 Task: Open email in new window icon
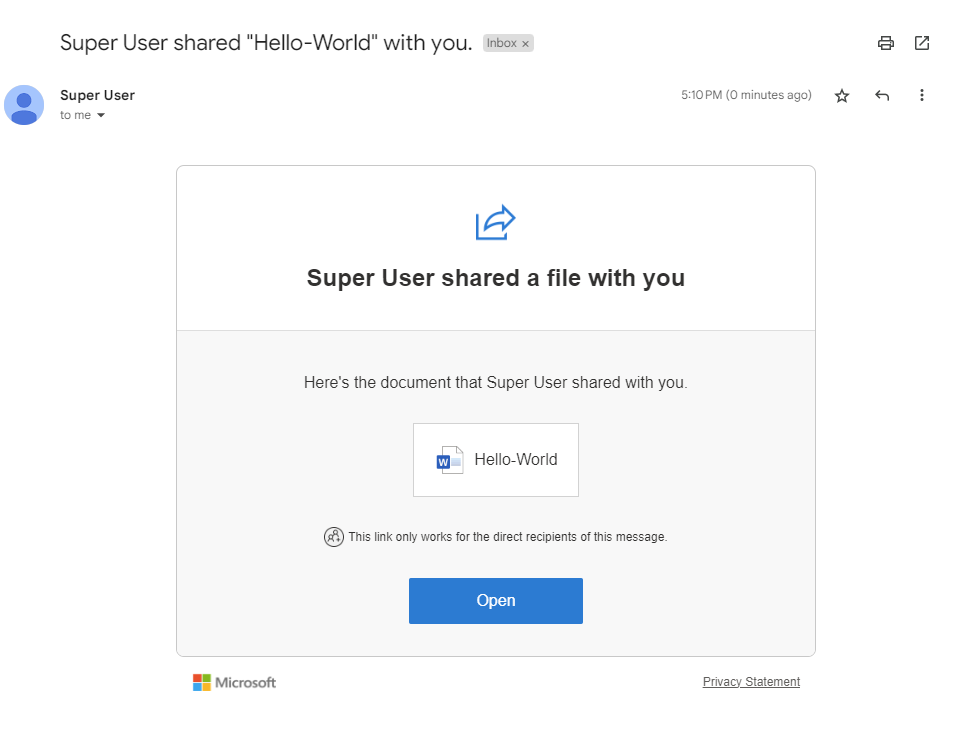922,43
